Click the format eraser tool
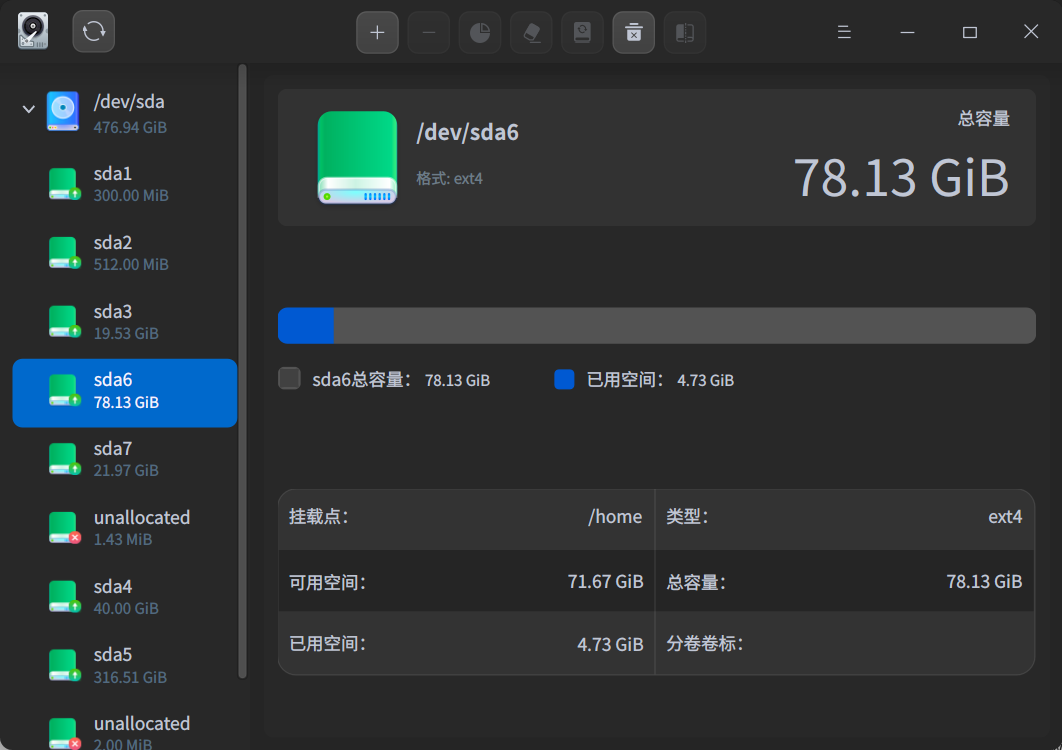 [x=531, y=32]
